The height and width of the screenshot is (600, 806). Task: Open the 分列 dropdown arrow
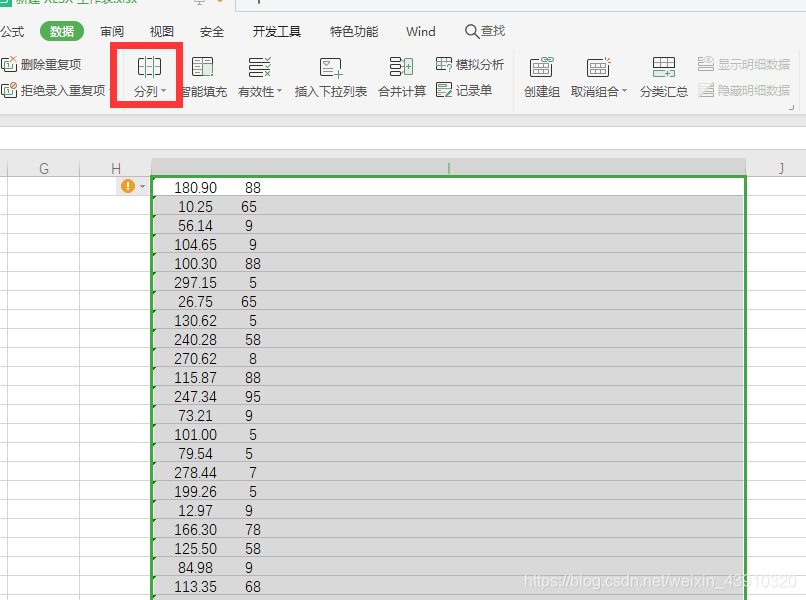[163, 92]
